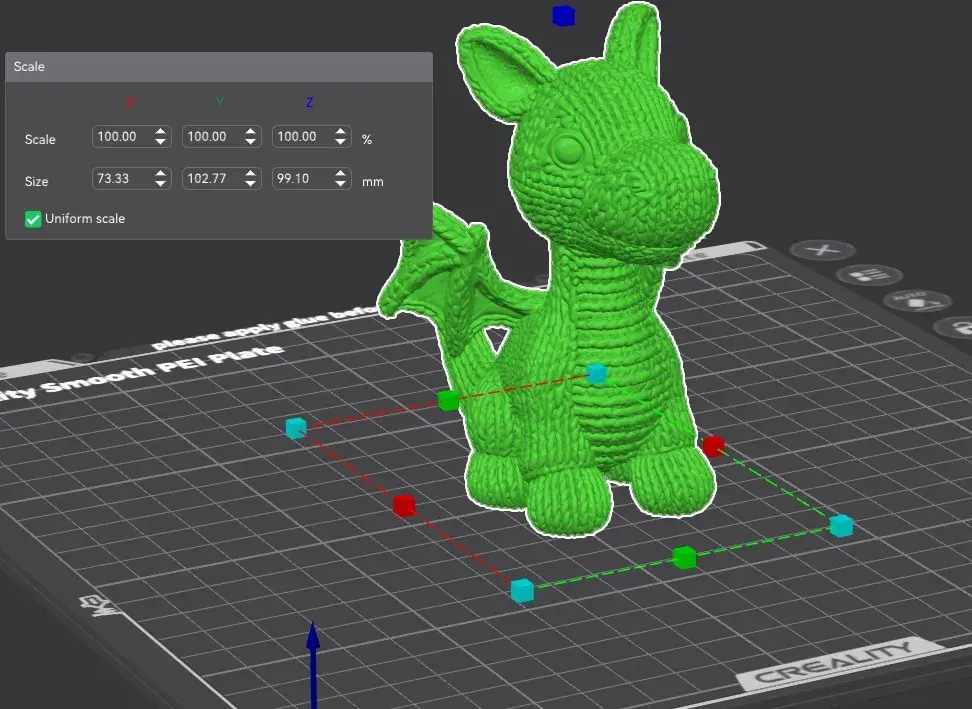Image resolution: width=972 pixels, height=709 pixels.
Task: Increase Size X 73.33 with up arrow
Action: pyautogui.click(x=161, y=174)
